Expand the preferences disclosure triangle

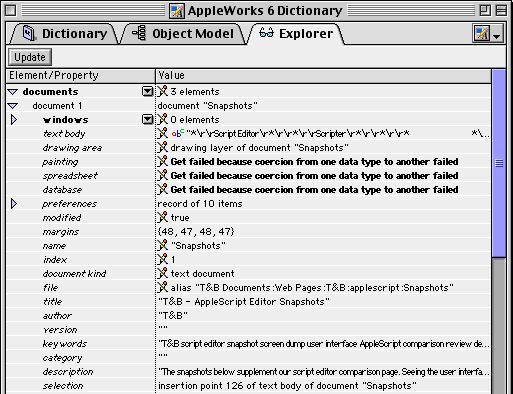click(x=14, y=203)
